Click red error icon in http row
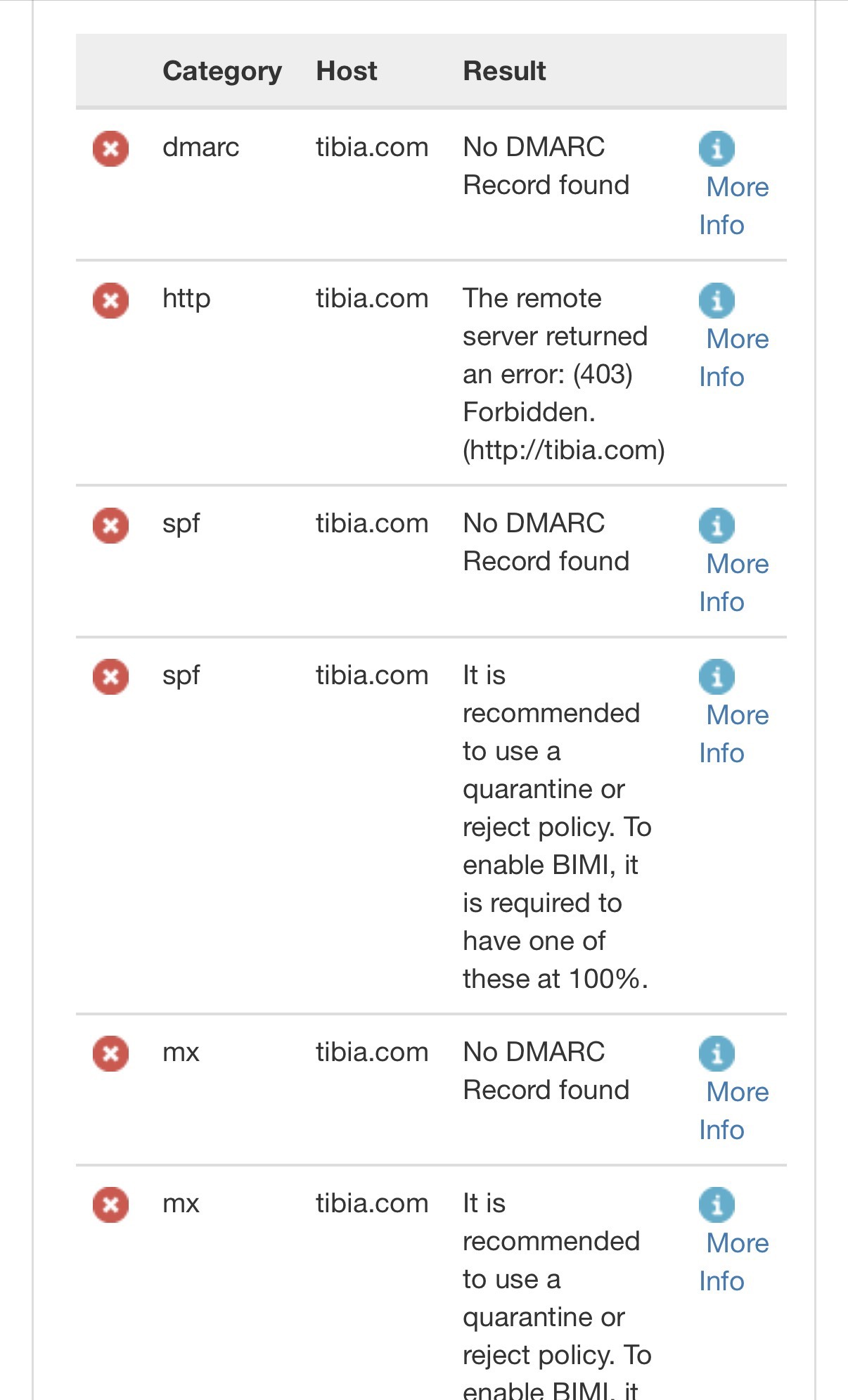848x1400 pixels. 110,300
